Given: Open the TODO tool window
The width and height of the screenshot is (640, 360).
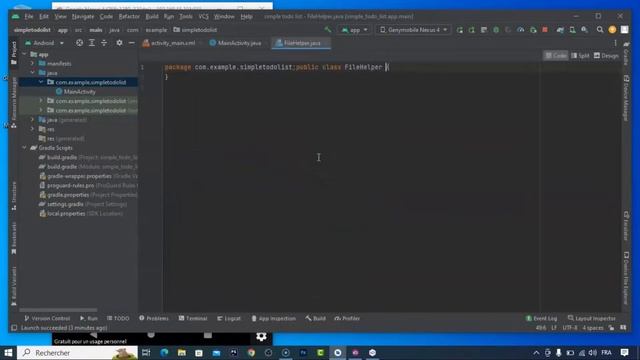Looking at the screenshot, I should click(118, 318).
